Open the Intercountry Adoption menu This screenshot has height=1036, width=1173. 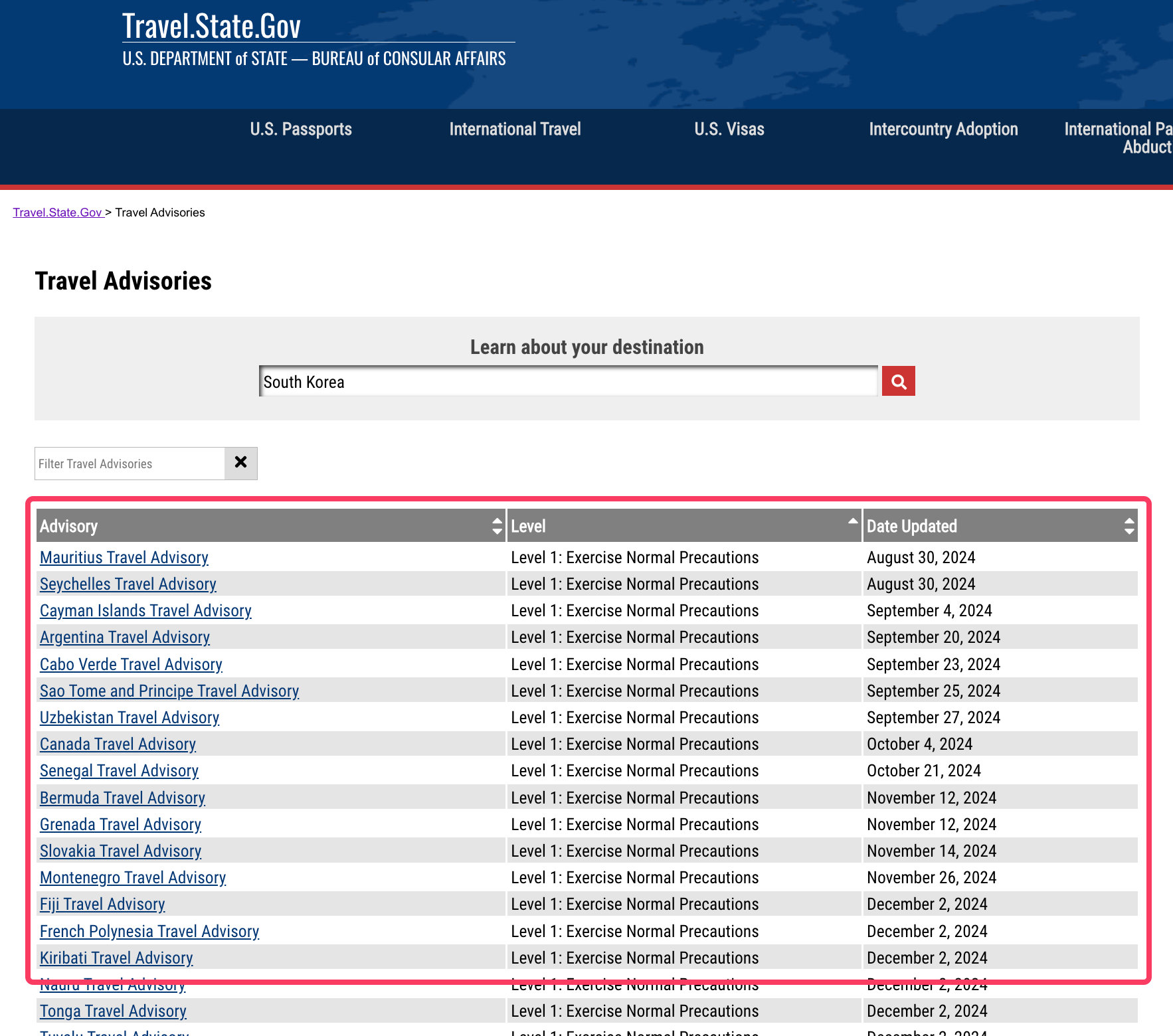click(x=943, y=129)
